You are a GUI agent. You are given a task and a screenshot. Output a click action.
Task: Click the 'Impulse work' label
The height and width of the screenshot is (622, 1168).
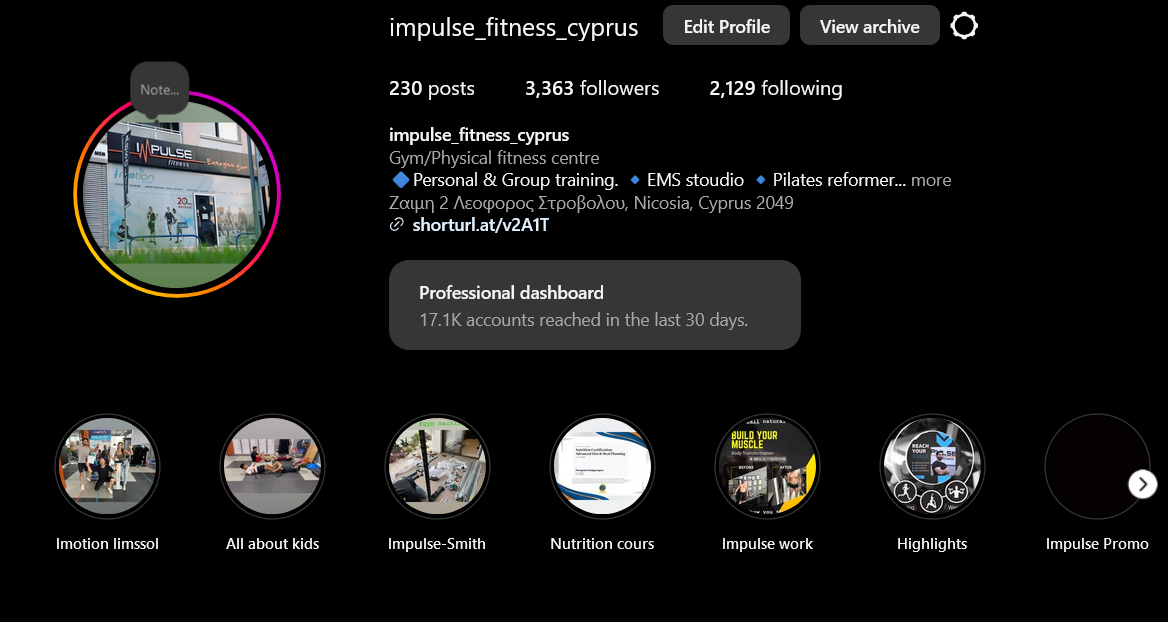(x=767, y=544)
